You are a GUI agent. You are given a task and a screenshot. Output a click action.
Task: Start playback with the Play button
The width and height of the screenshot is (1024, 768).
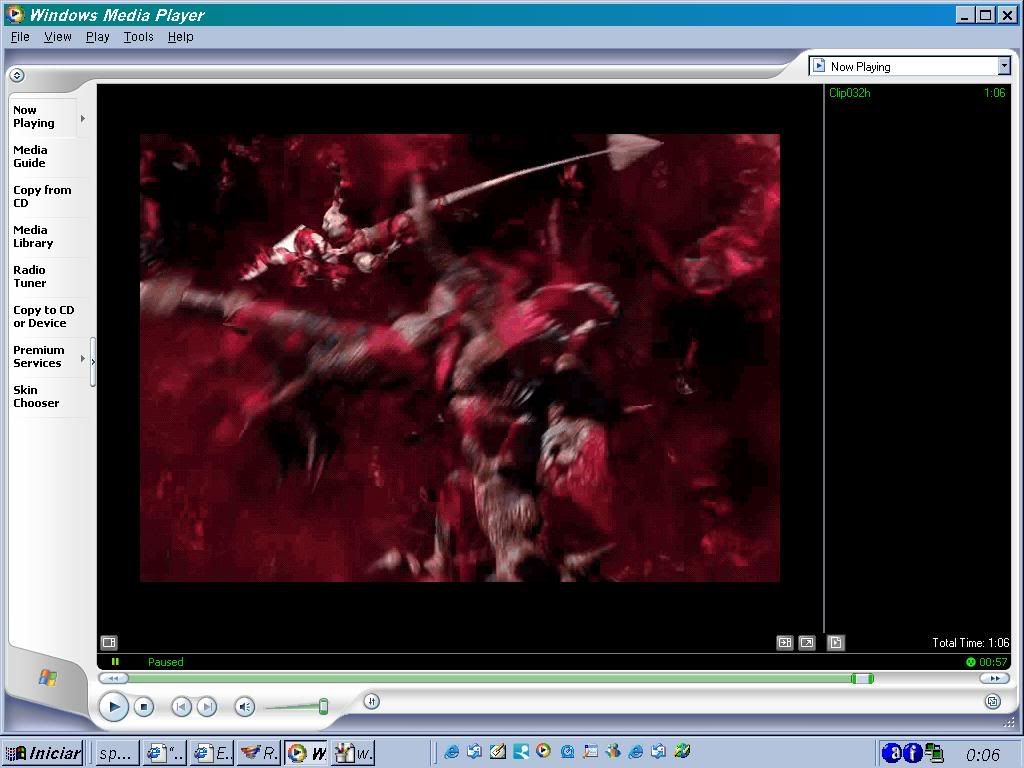click(x=114, y=706)
